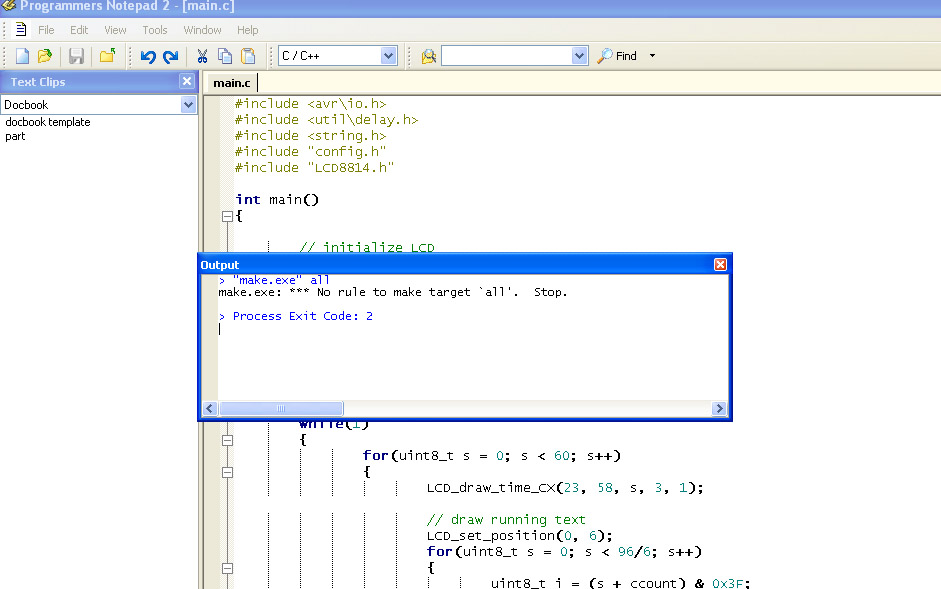This screenshot has height=589, width=941.
Task: Click the Find button
Action: pos(618,56)
